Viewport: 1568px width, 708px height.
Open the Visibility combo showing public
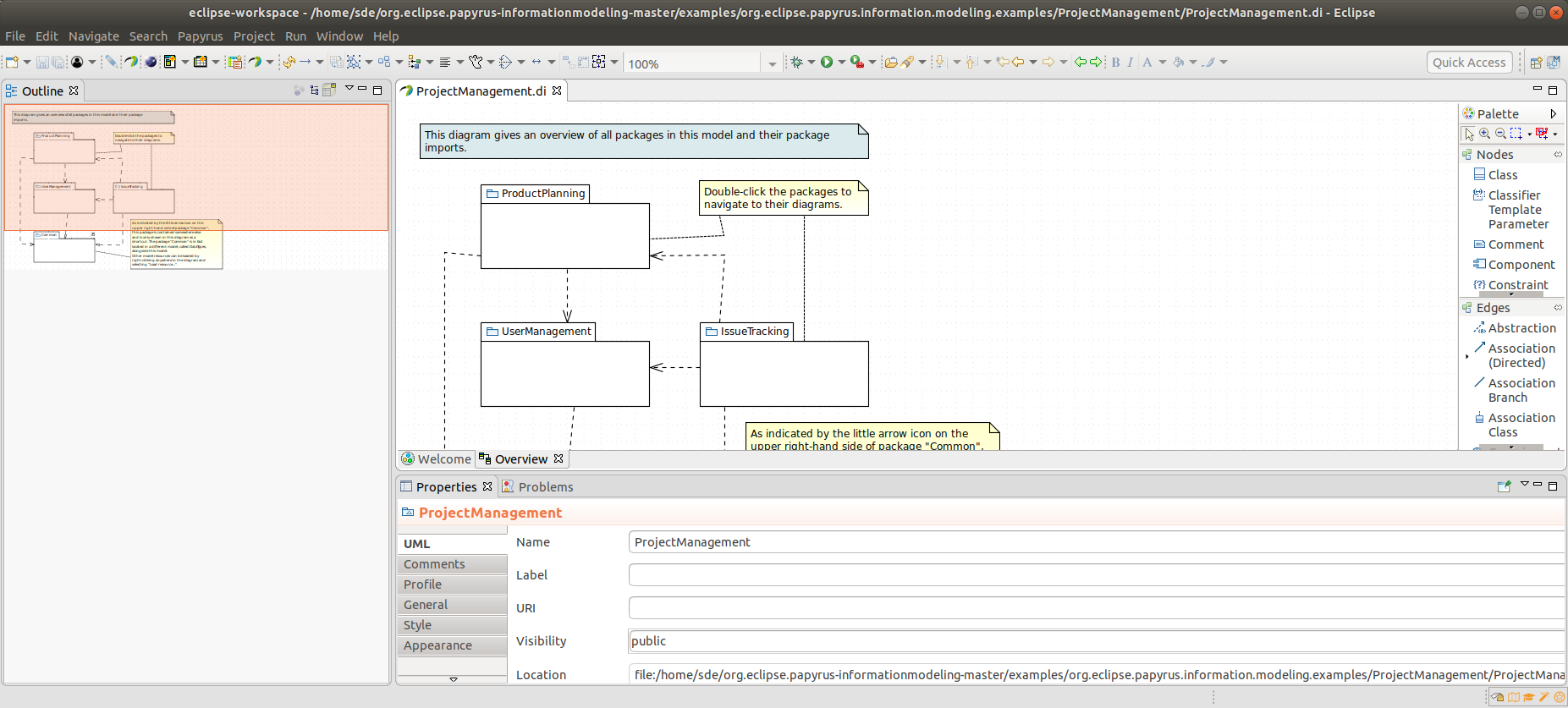pos(1097,641)
